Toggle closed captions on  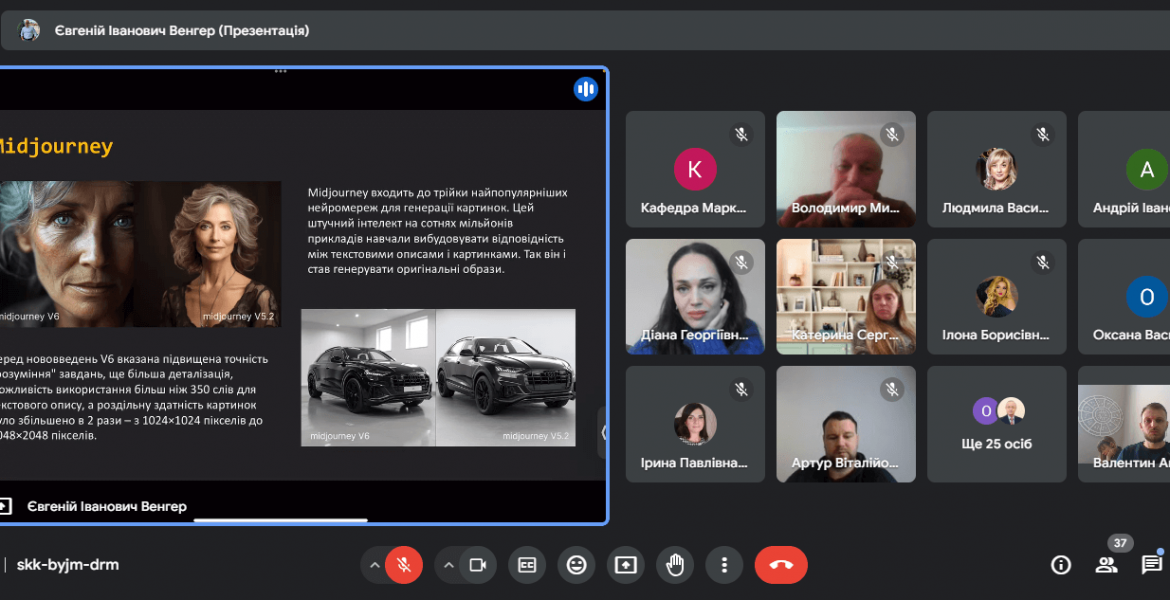click(x=527, y=565)
